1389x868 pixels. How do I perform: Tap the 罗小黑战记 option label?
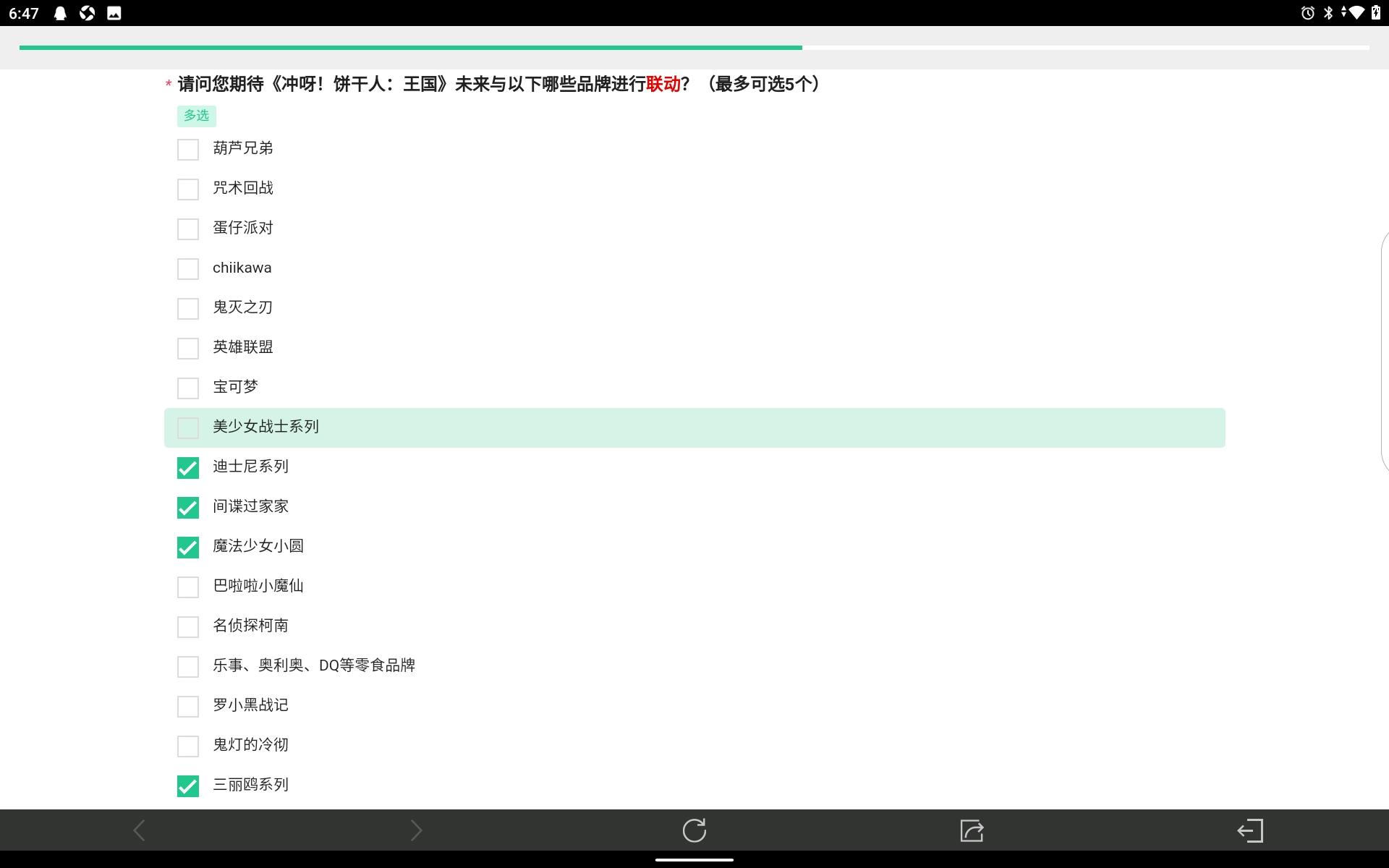click(250, 705)
